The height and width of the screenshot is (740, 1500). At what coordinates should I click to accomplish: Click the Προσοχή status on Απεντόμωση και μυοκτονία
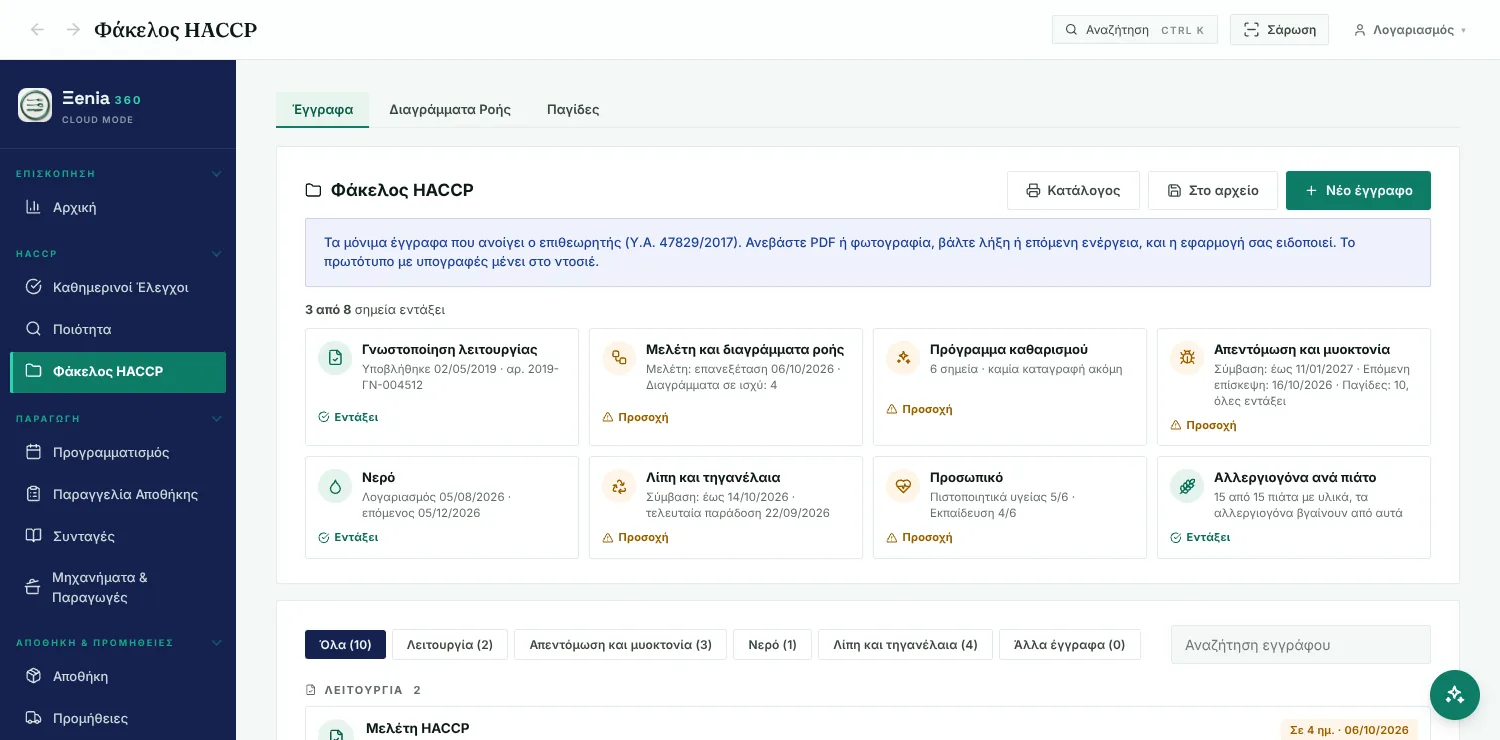1203,425
